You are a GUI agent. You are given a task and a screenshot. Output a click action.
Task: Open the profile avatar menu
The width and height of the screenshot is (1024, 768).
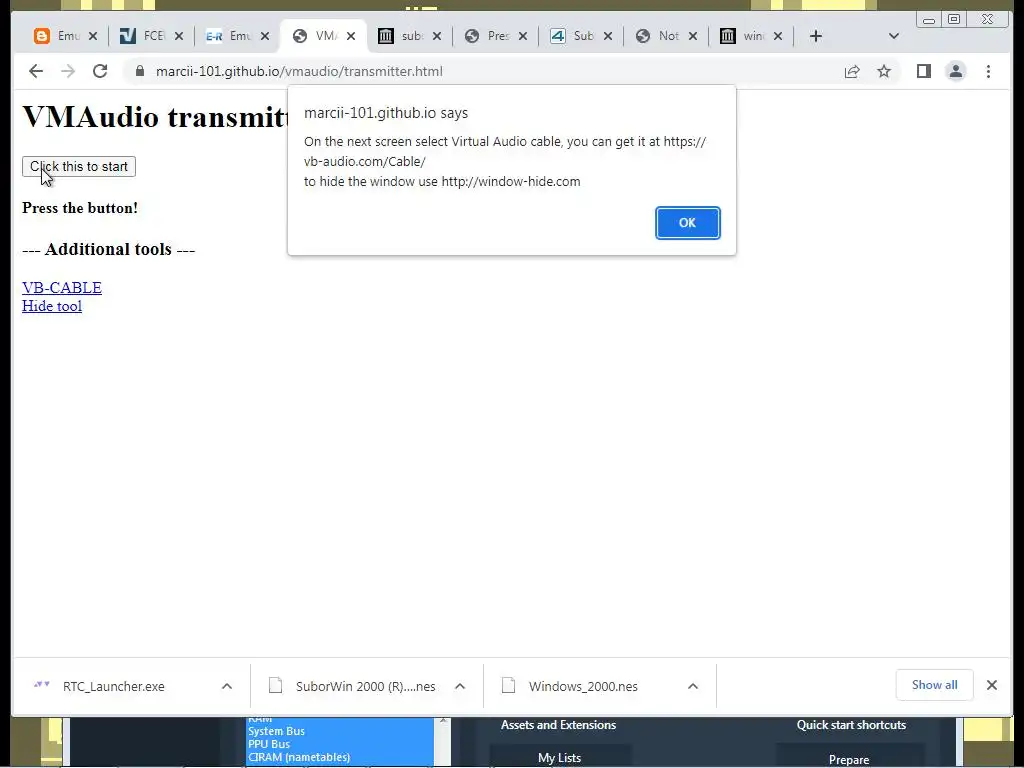click(955, 71)
